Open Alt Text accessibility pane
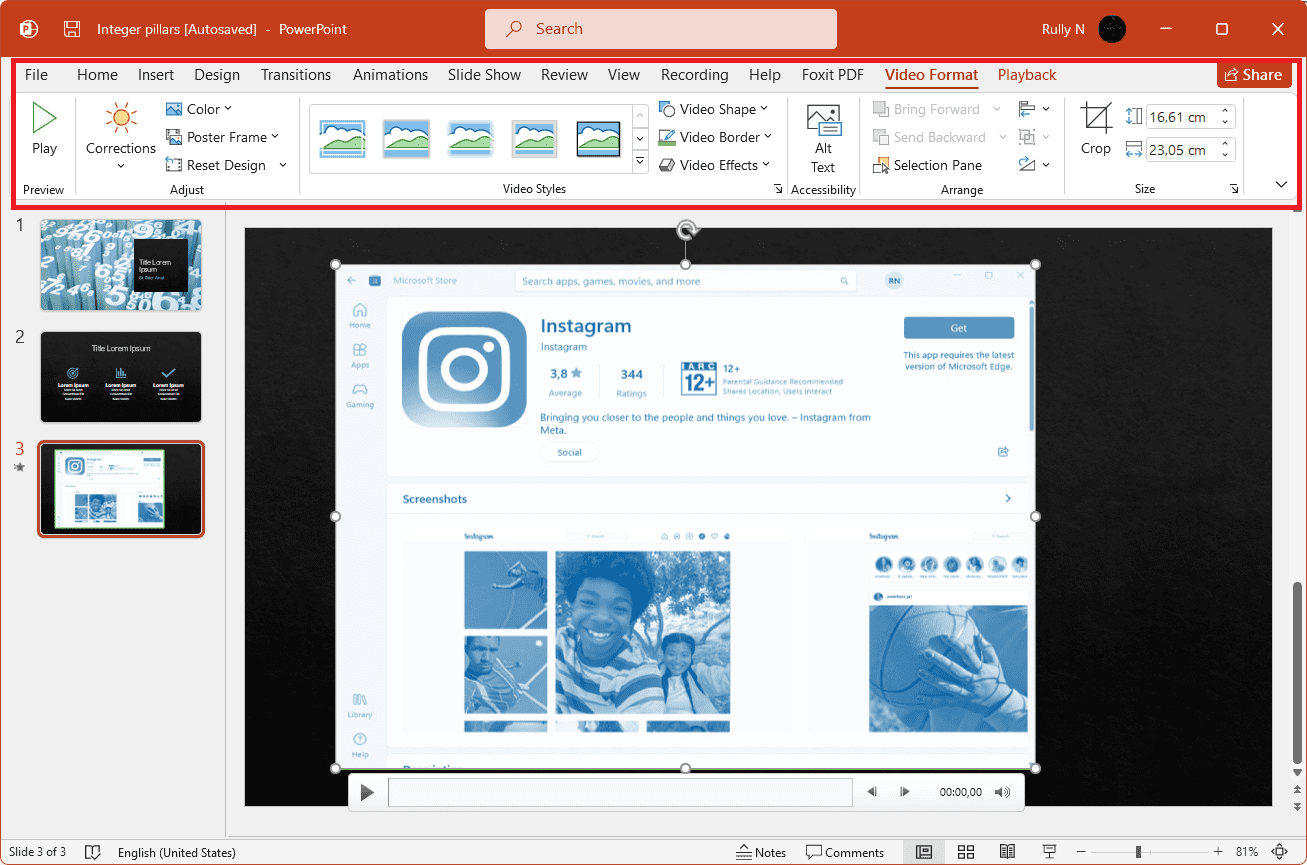The image size is (1307, 865). [x=823, y=138]
